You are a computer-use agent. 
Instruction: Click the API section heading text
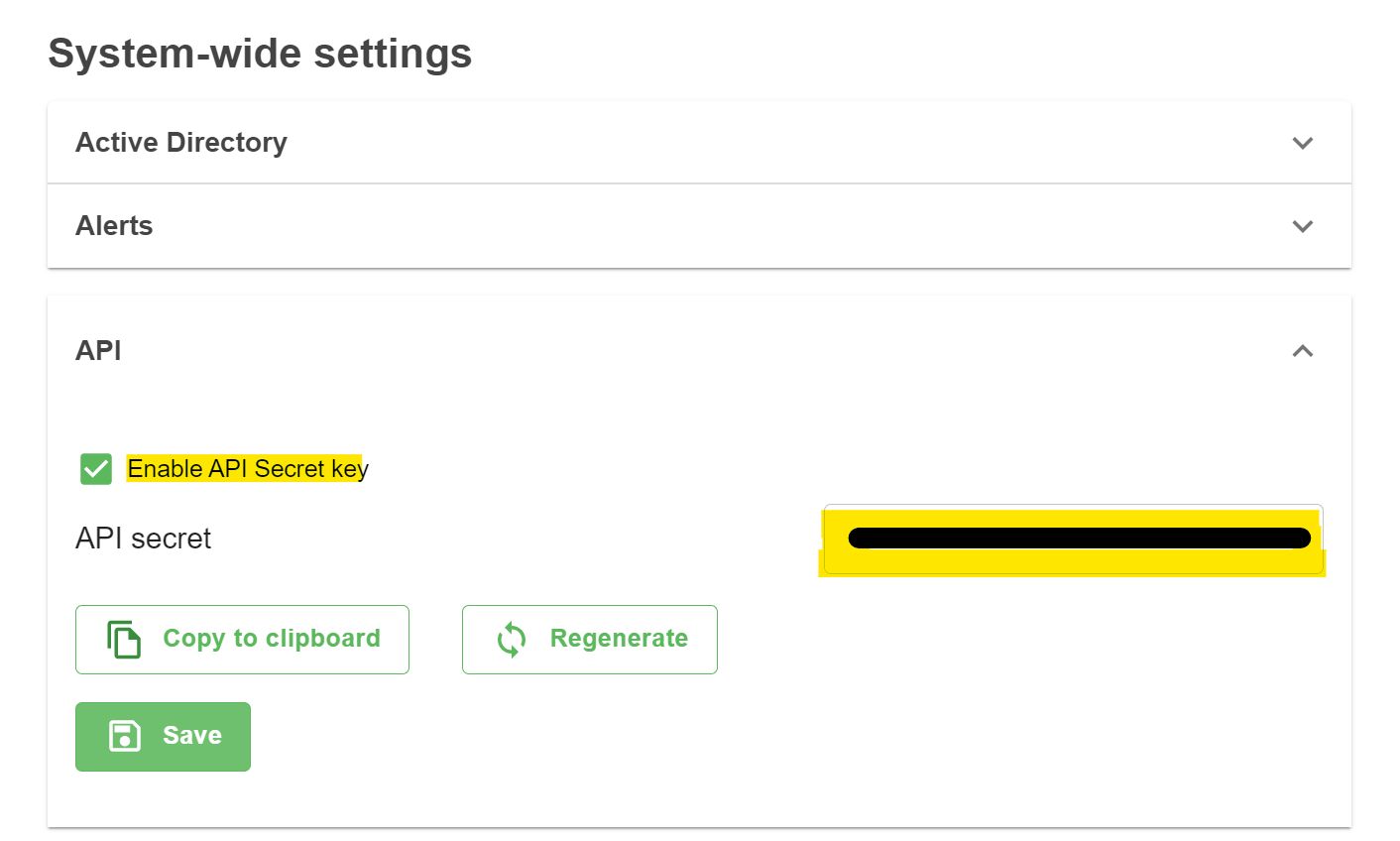click(98, 351)
